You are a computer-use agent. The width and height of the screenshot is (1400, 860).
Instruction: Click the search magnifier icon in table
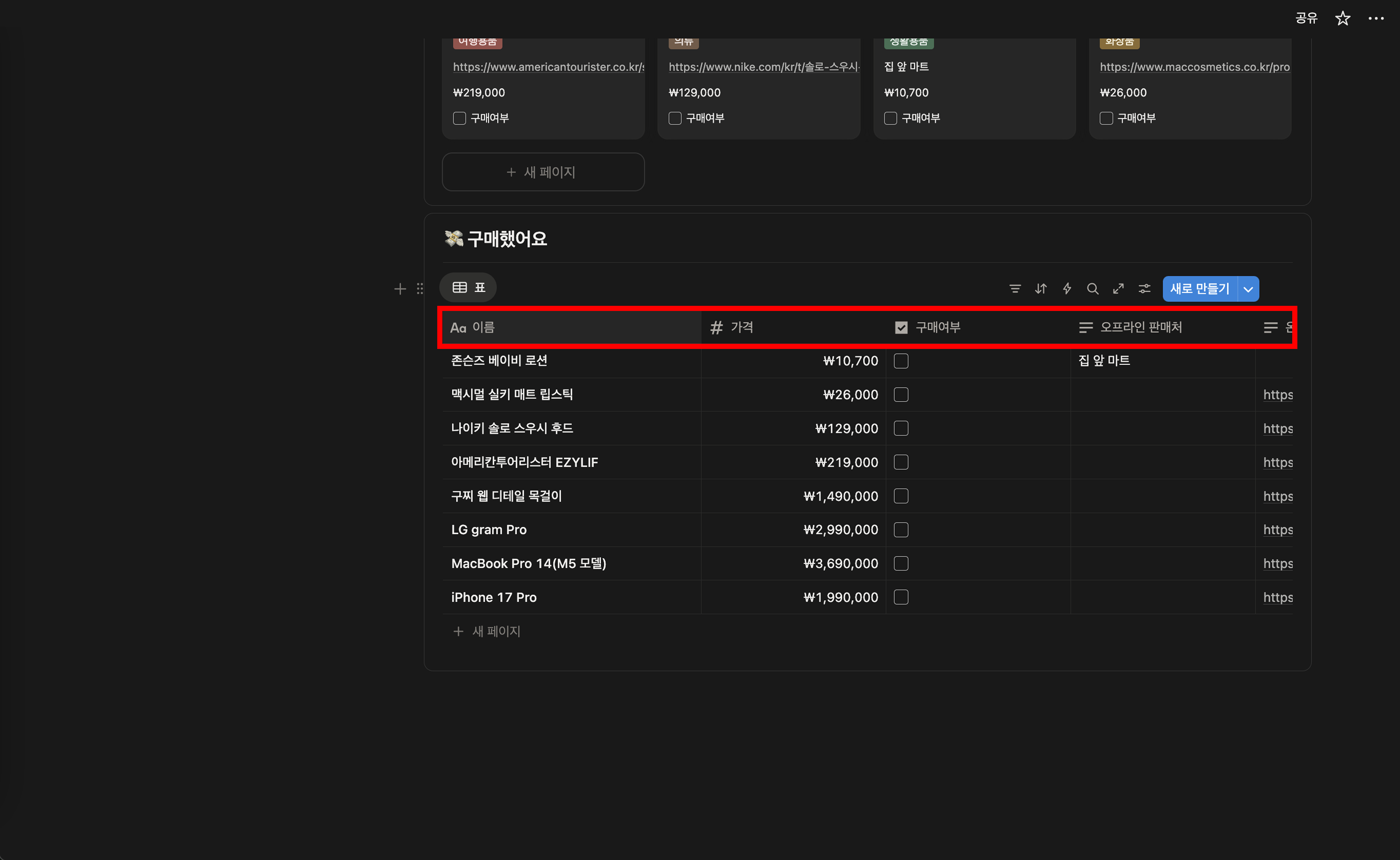pos(1092,289)
